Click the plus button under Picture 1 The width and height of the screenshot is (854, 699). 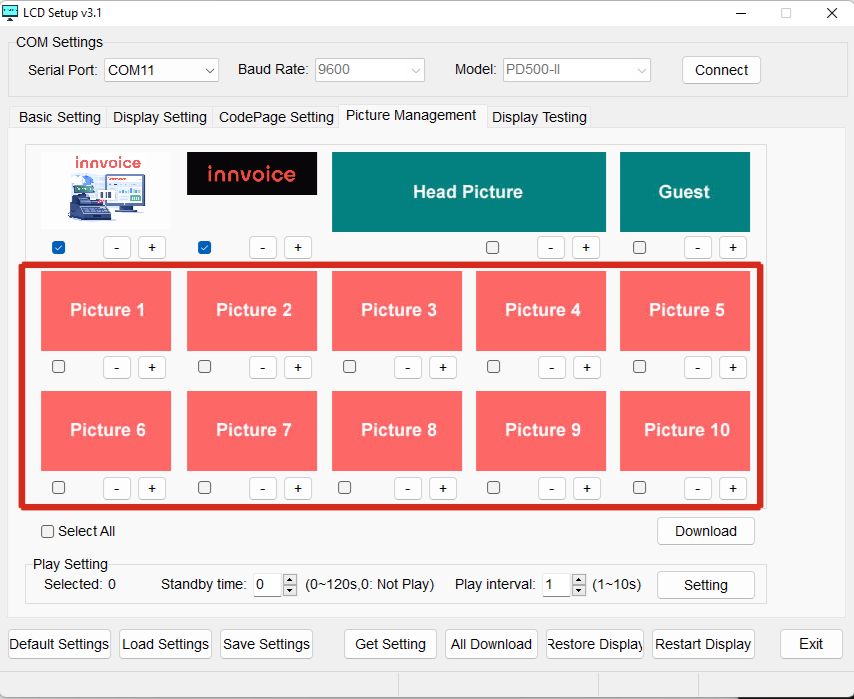152,367
